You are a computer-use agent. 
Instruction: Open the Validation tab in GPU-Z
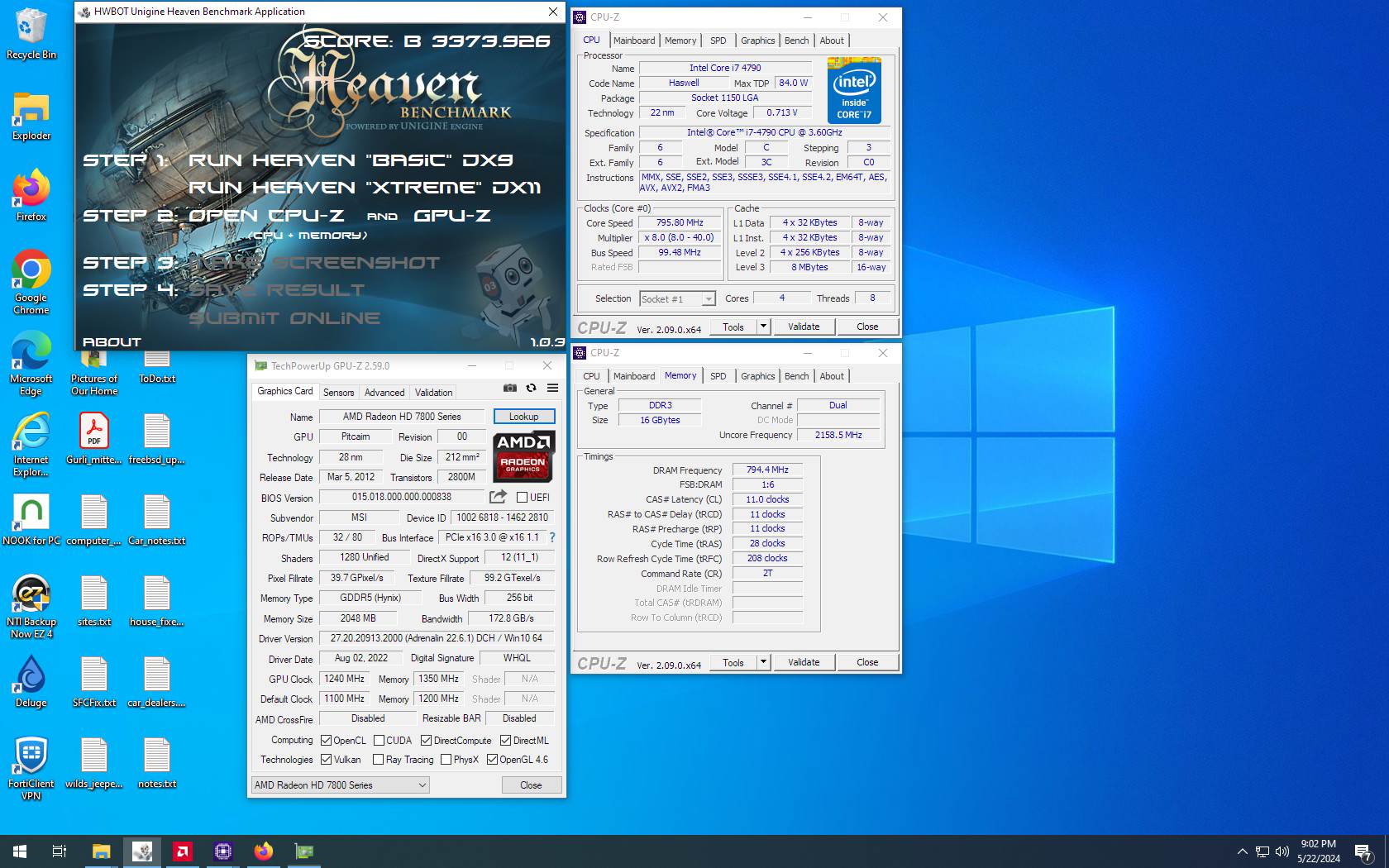tap(434, 393)
